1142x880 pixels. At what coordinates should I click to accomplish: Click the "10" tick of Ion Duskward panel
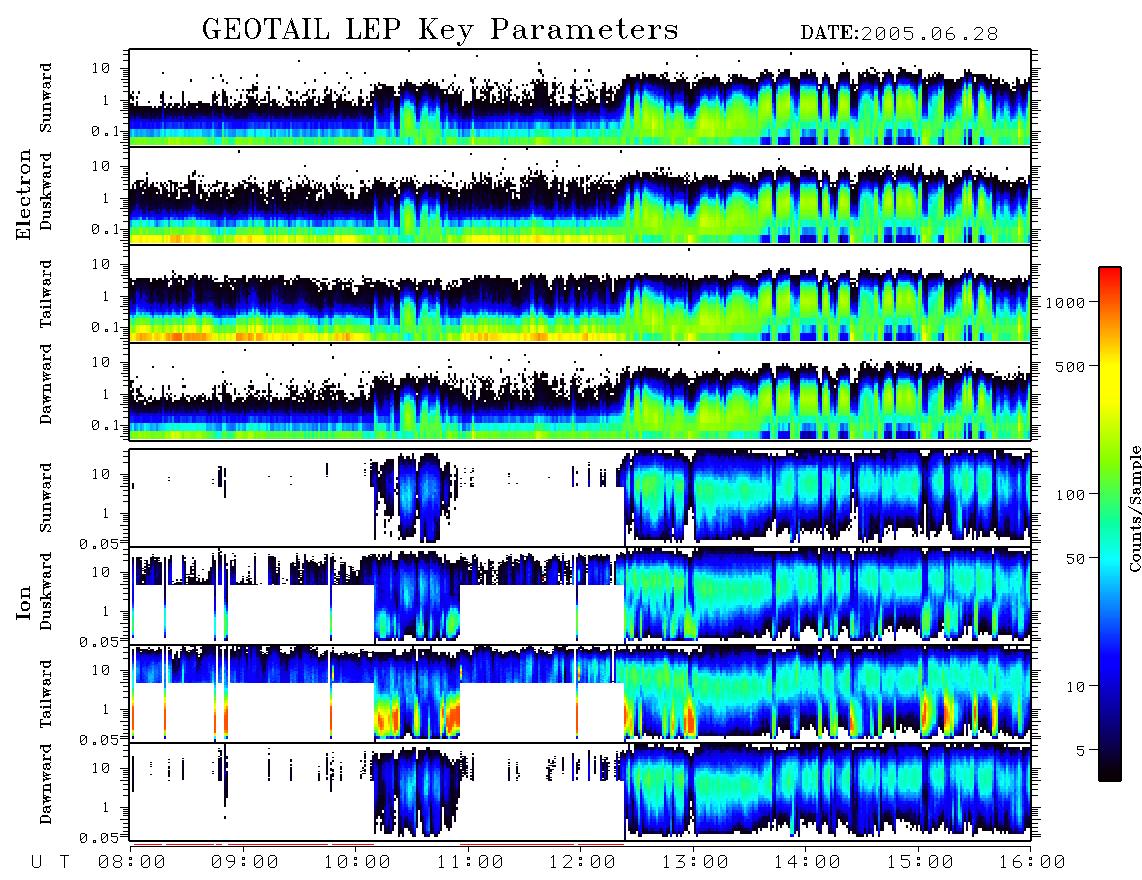tap(101, 572)
